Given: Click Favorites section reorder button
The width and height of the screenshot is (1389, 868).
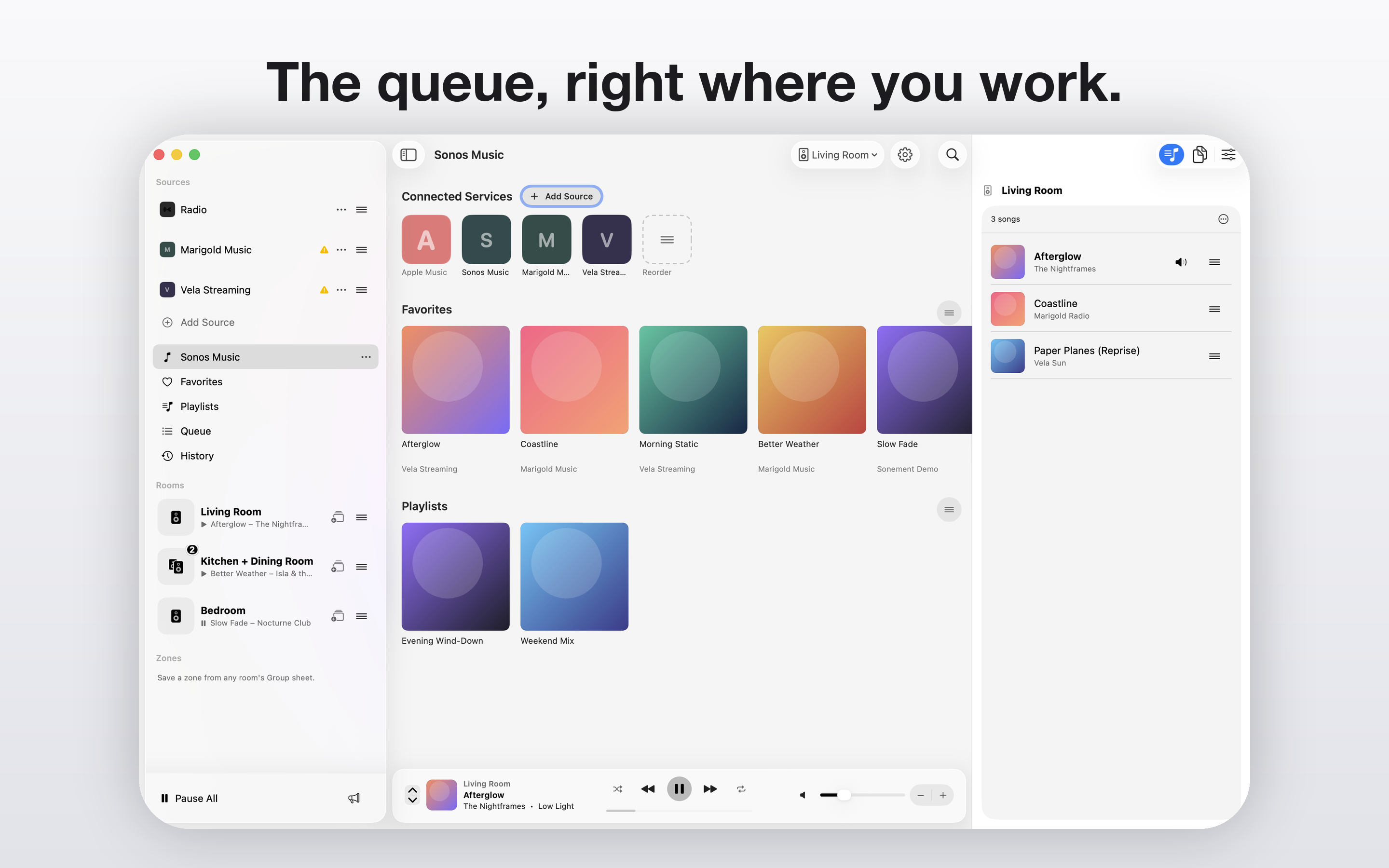Looking at the screenshot, I should (949, 313).
